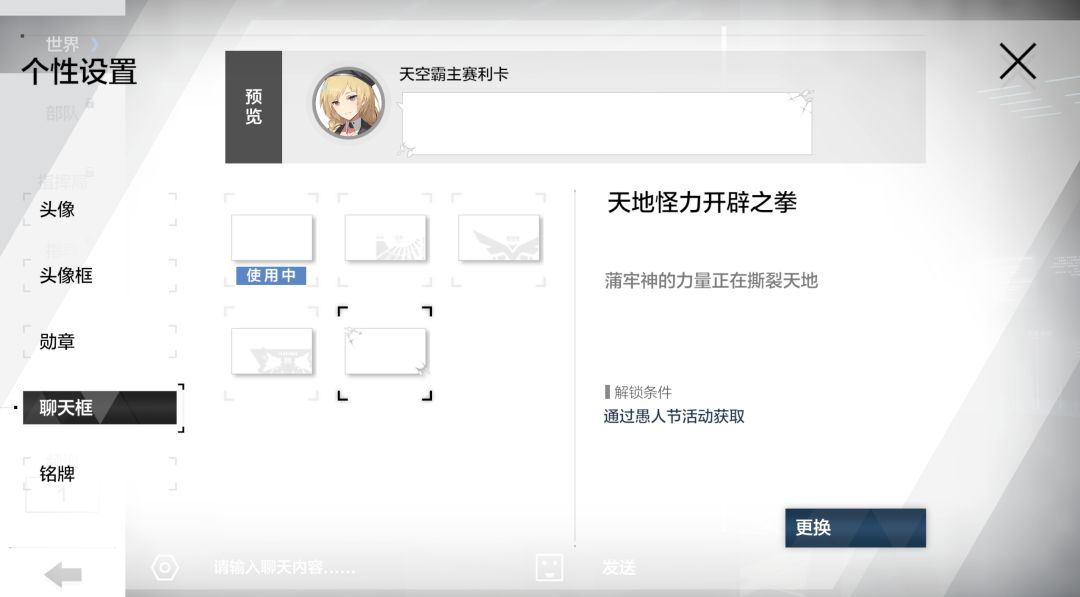Click the hexagon settings icon in the chat bar
The height and width of the screenshot is (597, 1080).
[165, 568]
